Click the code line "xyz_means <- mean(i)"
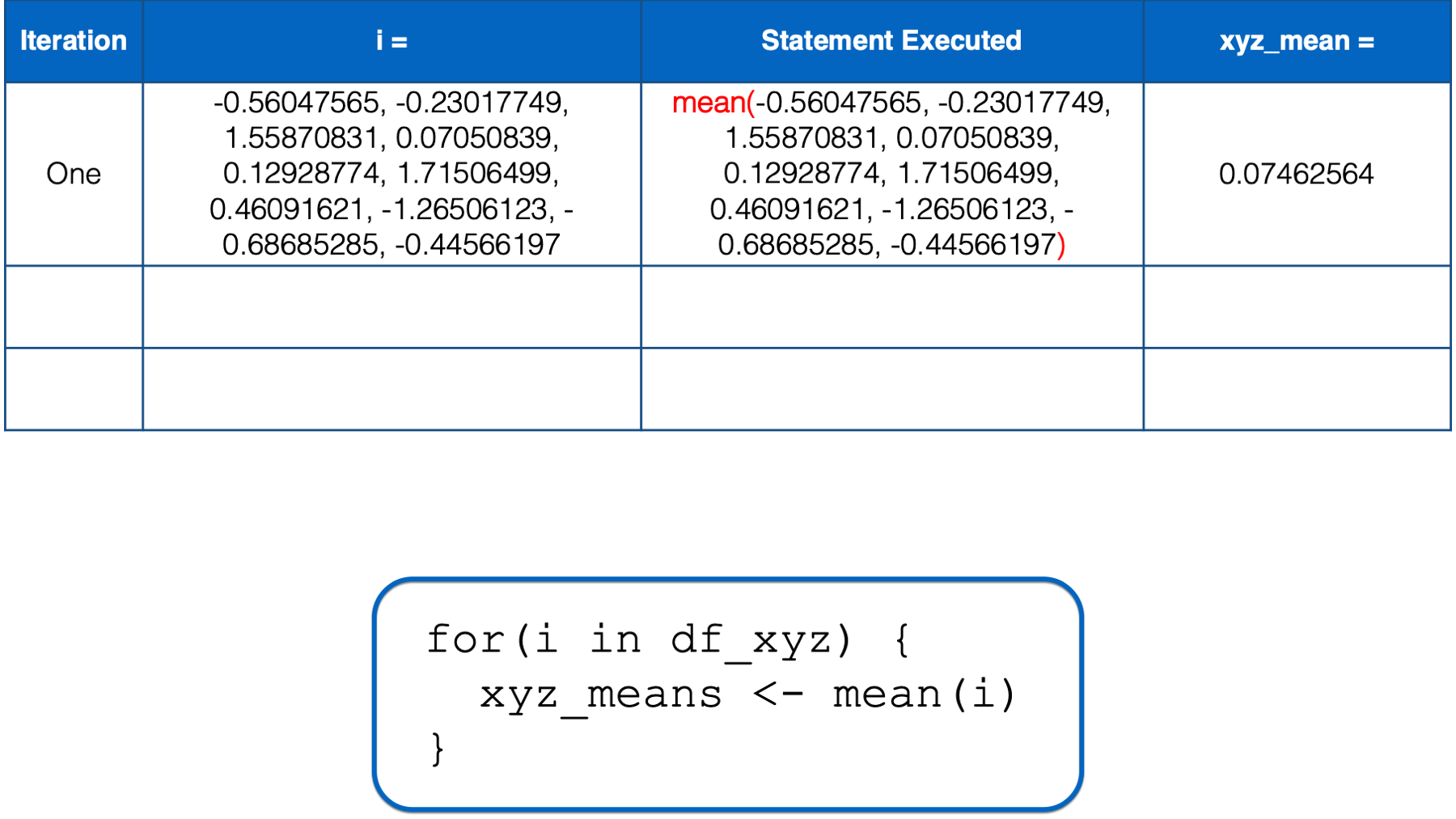 click(747, 695)
